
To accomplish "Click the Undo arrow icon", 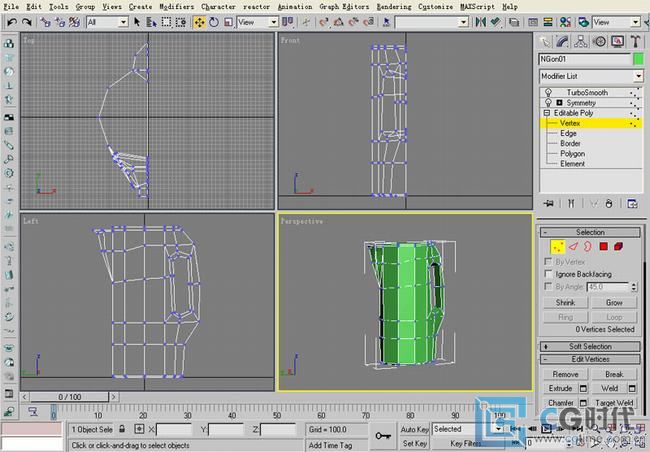I will pyautogui.click(x=12, y=22).
